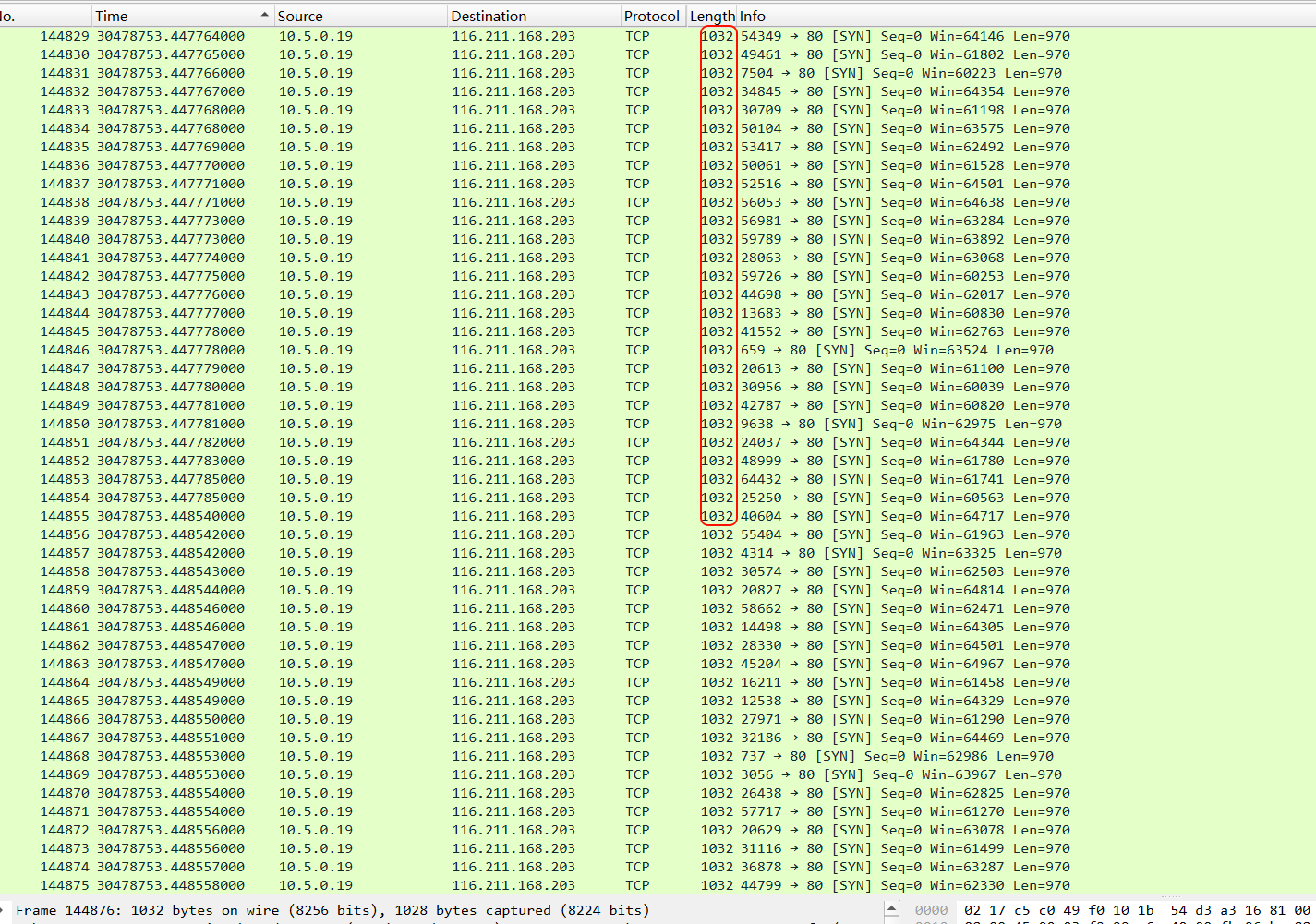The width and height of the screenshot is (1316, 924).
Task: Click time 30478753.448550000
Action: 171,719
